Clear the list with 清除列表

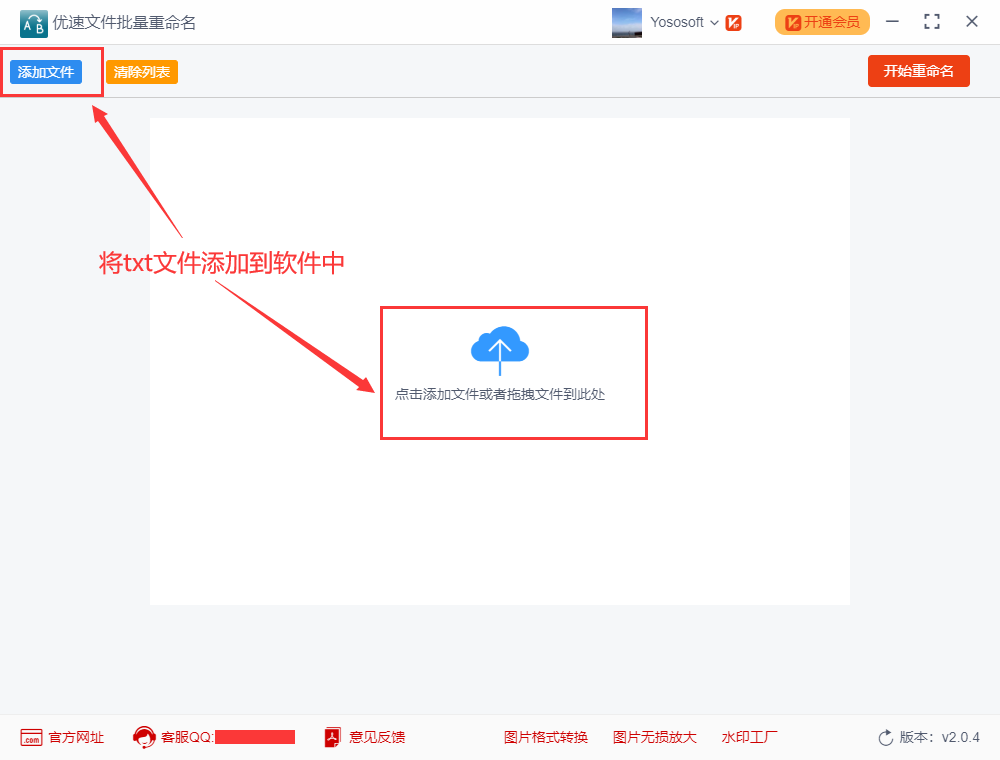[142, 72]
